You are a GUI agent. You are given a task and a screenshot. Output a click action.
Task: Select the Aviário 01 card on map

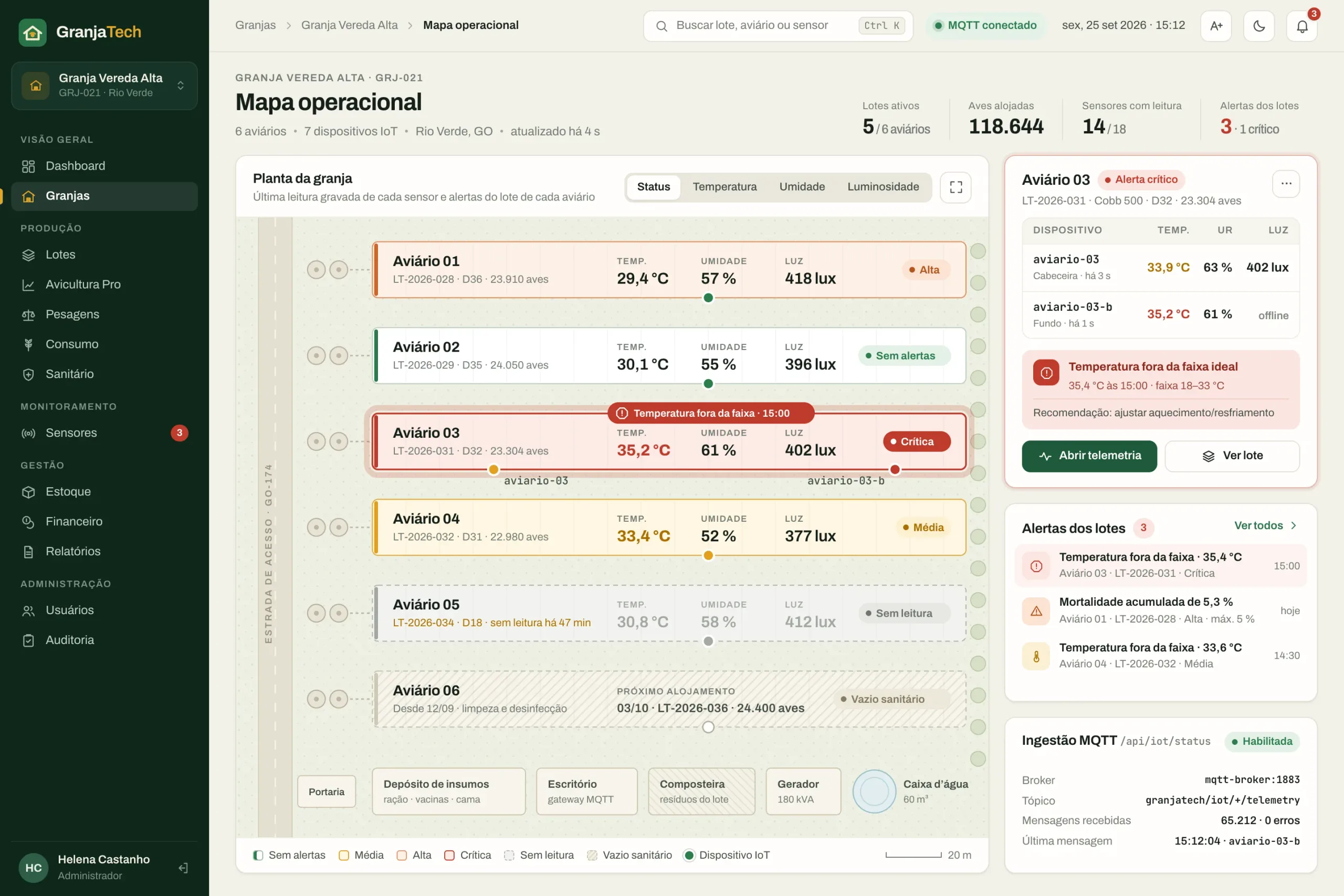669,270
